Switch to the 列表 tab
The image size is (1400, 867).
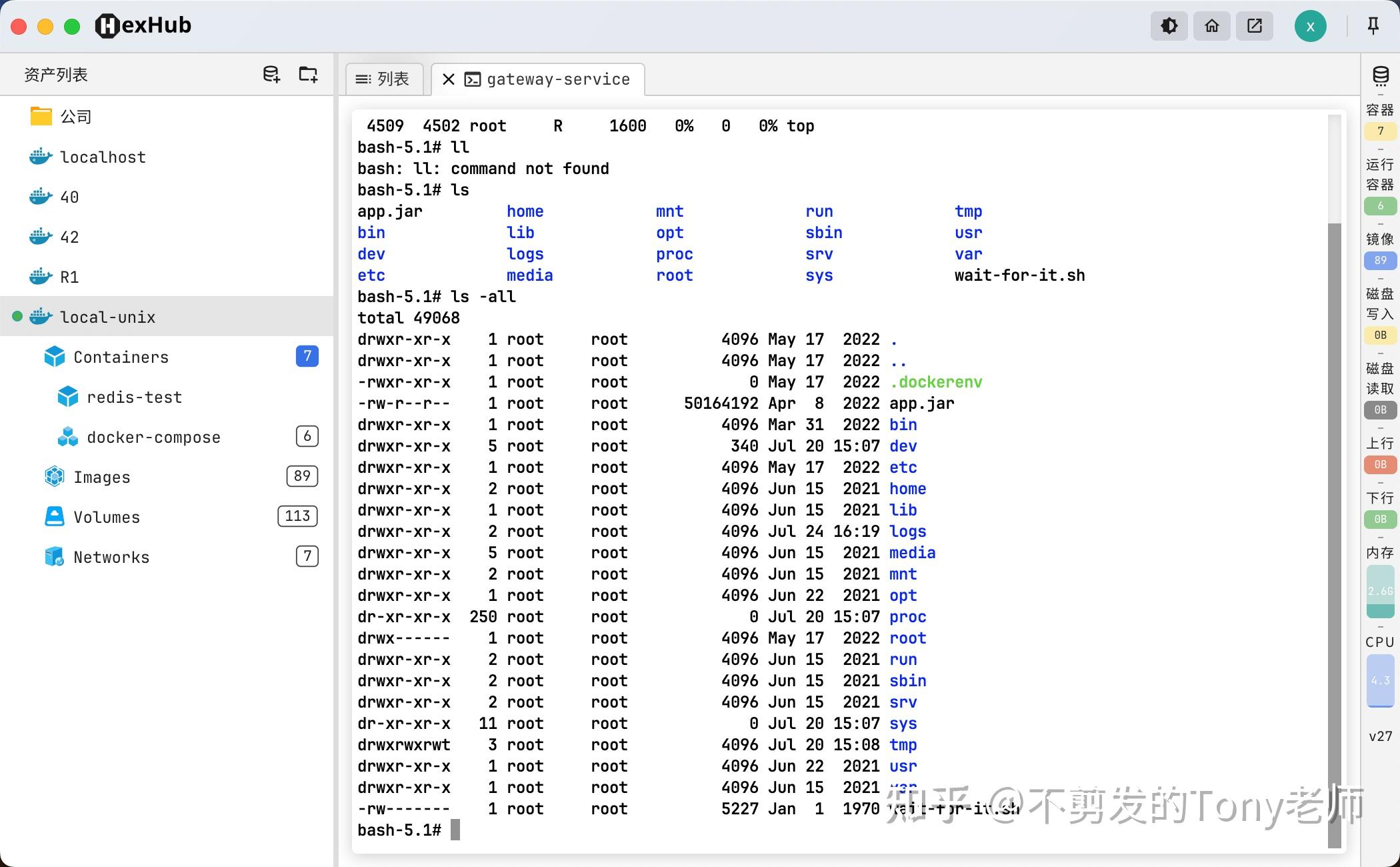click(x=384, y=79)
